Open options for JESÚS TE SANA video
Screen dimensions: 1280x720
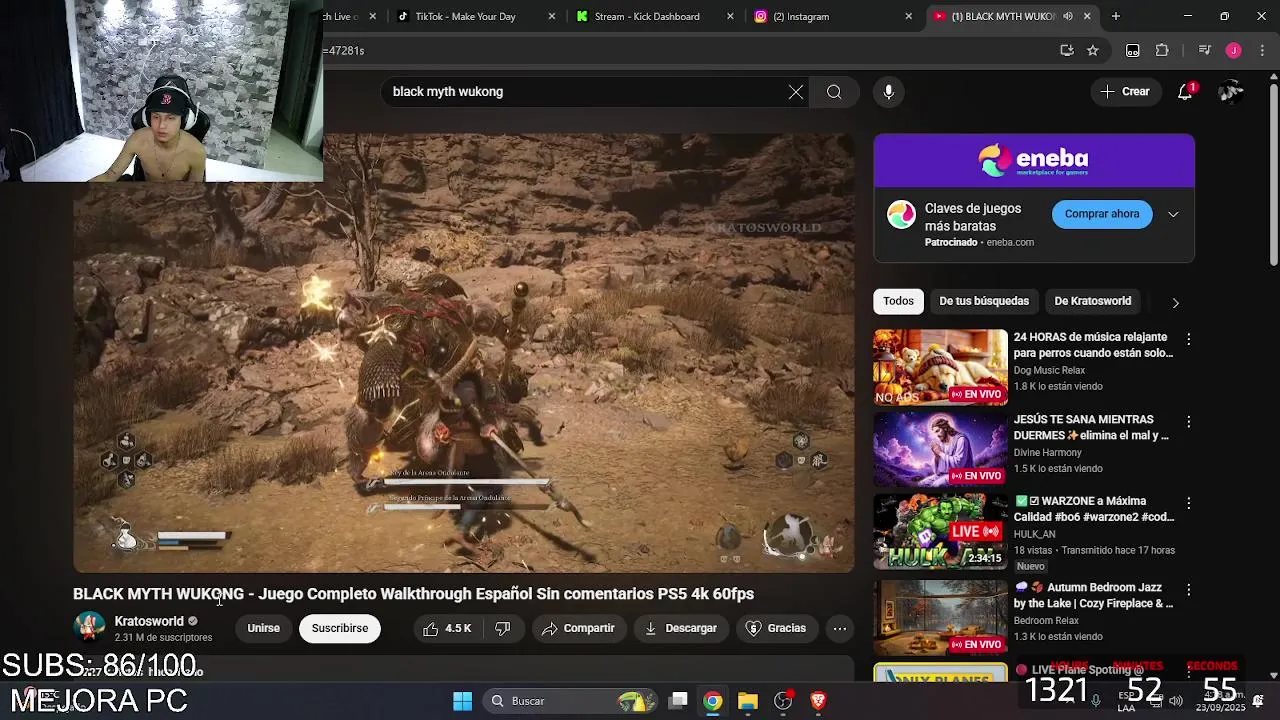point(1189,422)
